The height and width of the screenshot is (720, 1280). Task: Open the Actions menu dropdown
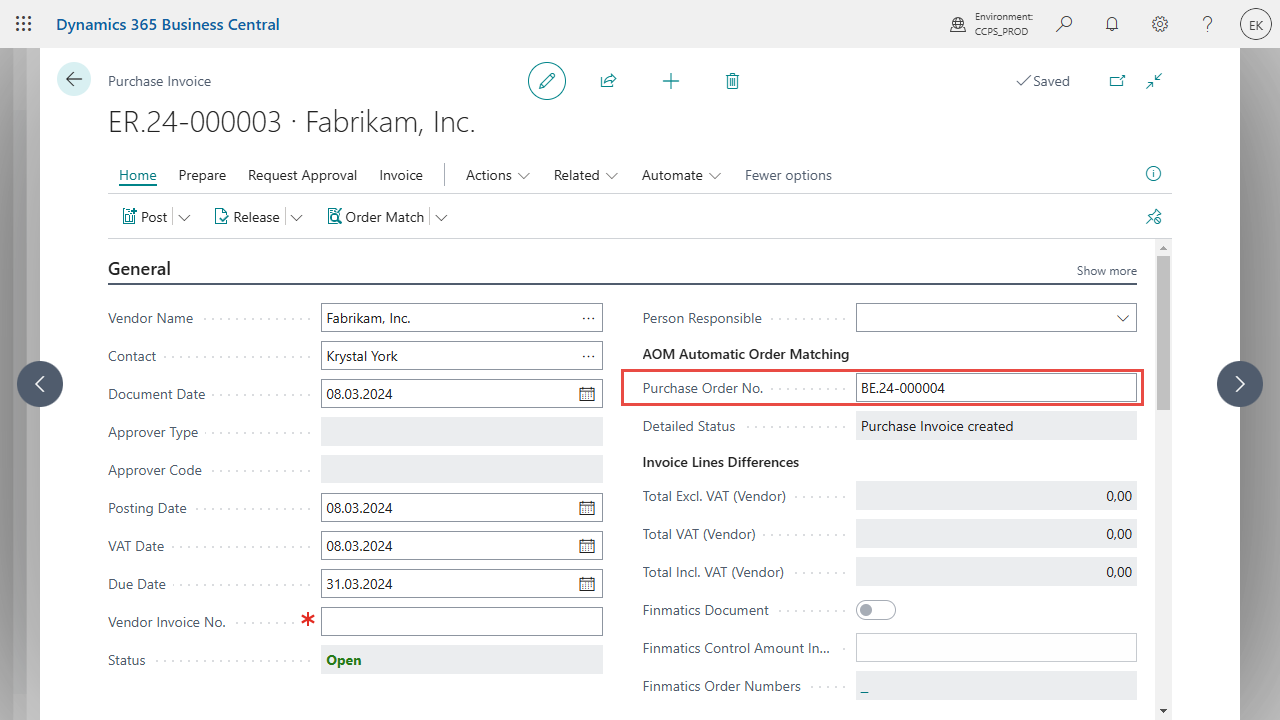pyautogui.click(x=497, y=175)
